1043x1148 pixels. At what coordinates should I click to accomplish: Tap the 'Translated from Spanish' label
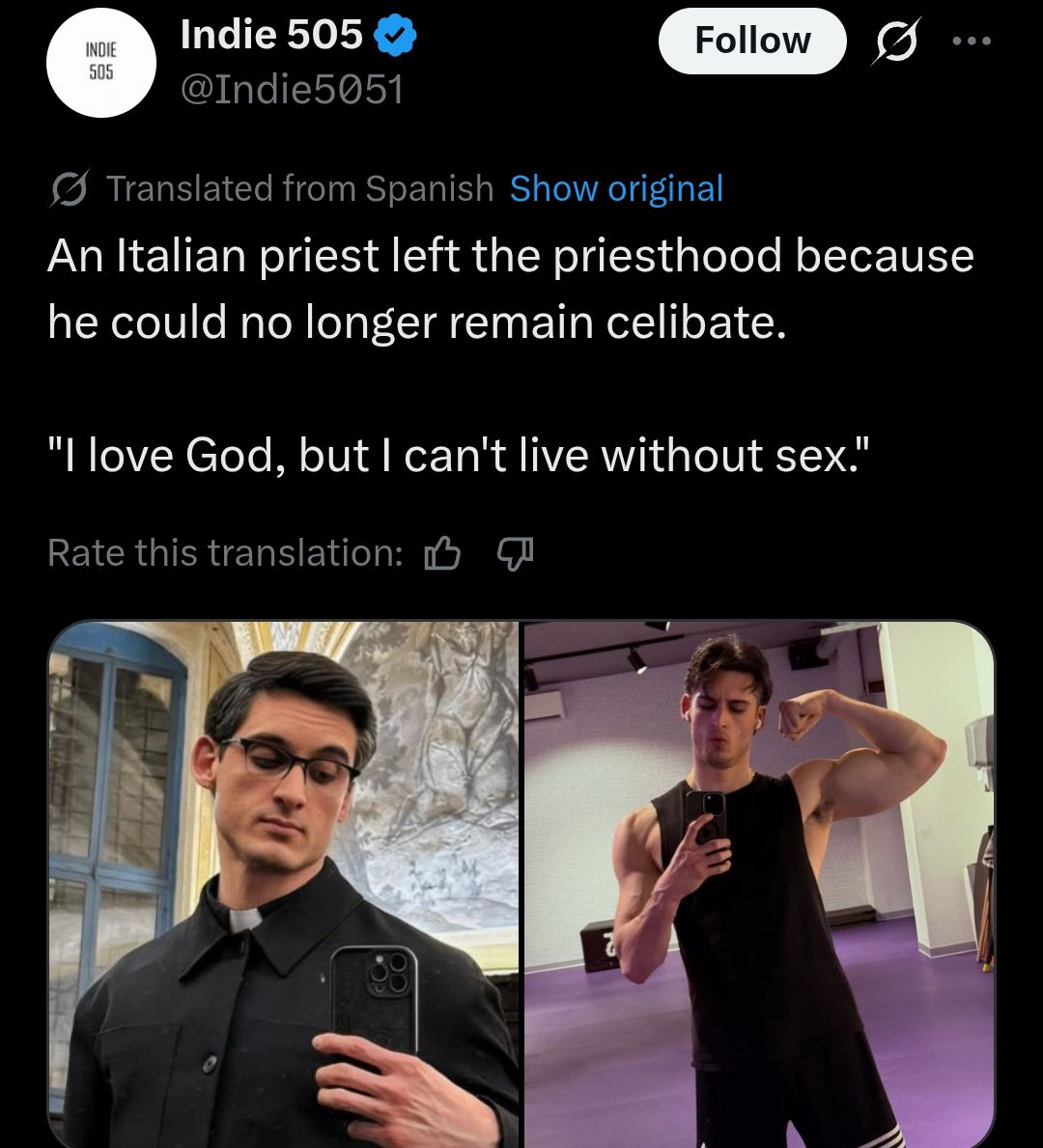click(x=299, y=189)
